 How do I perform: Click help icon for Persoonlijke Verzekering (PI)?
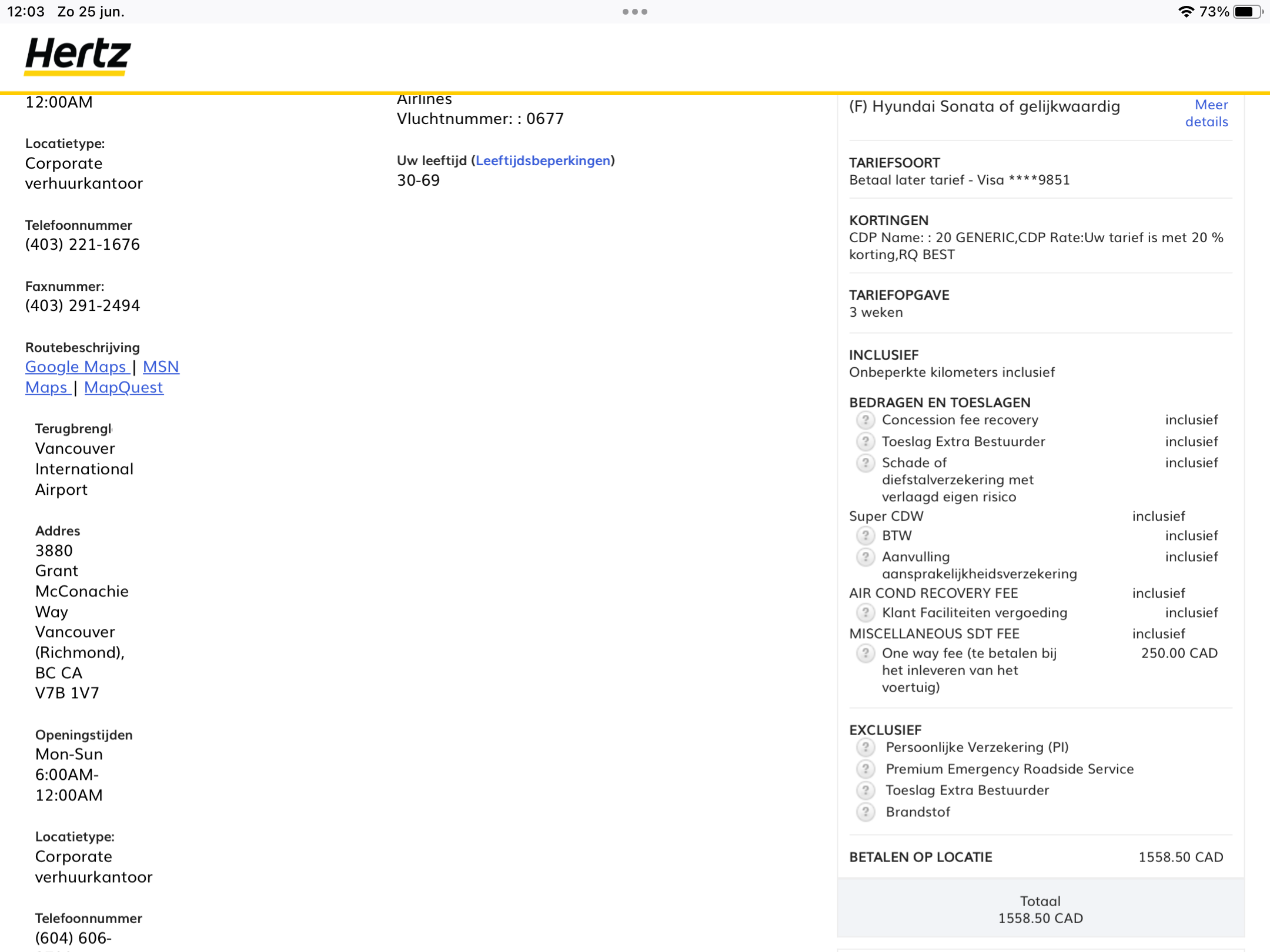point(865,747)
